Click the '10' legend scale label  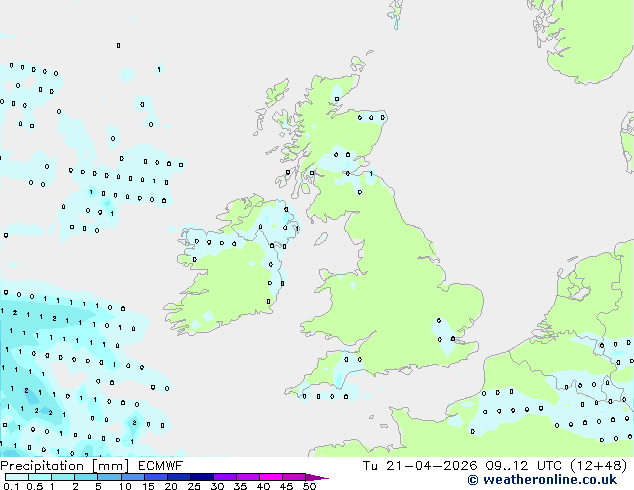point(125,486)
